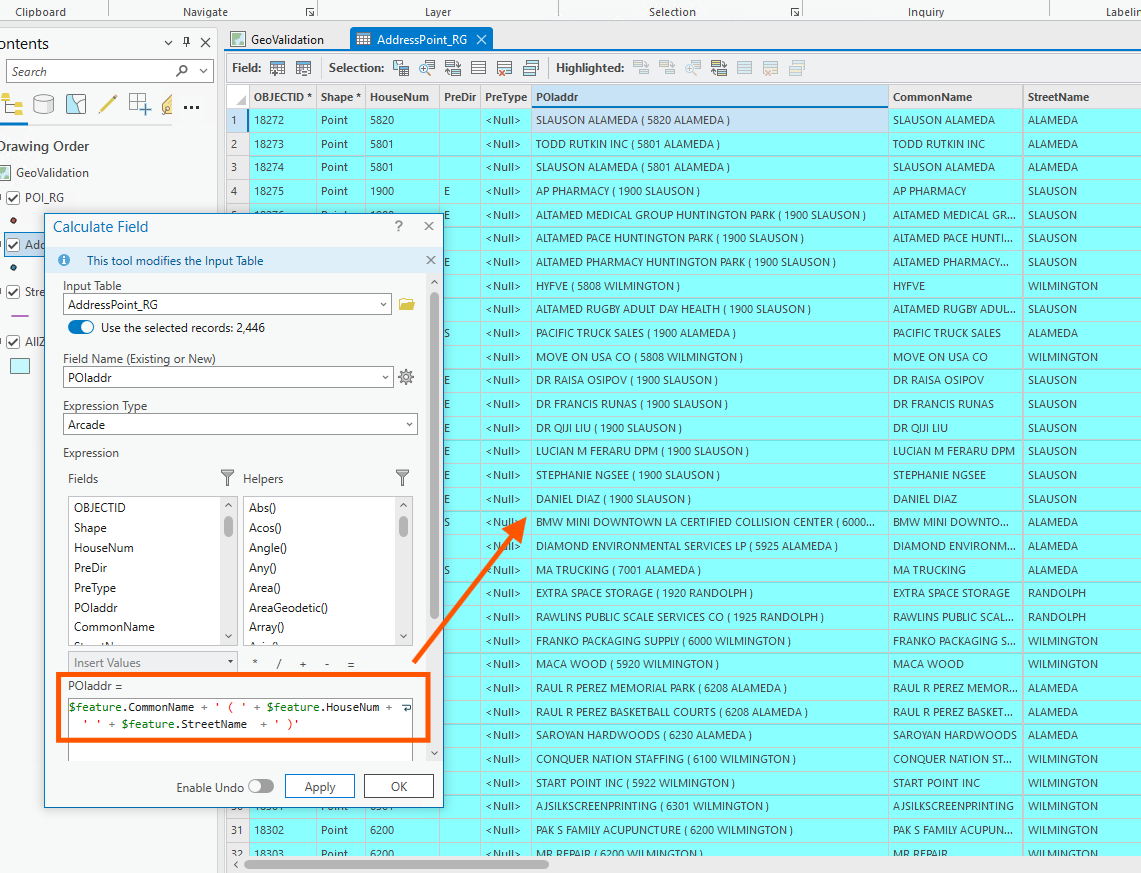Open the Contents pane options menu arrow

[168, 43]
